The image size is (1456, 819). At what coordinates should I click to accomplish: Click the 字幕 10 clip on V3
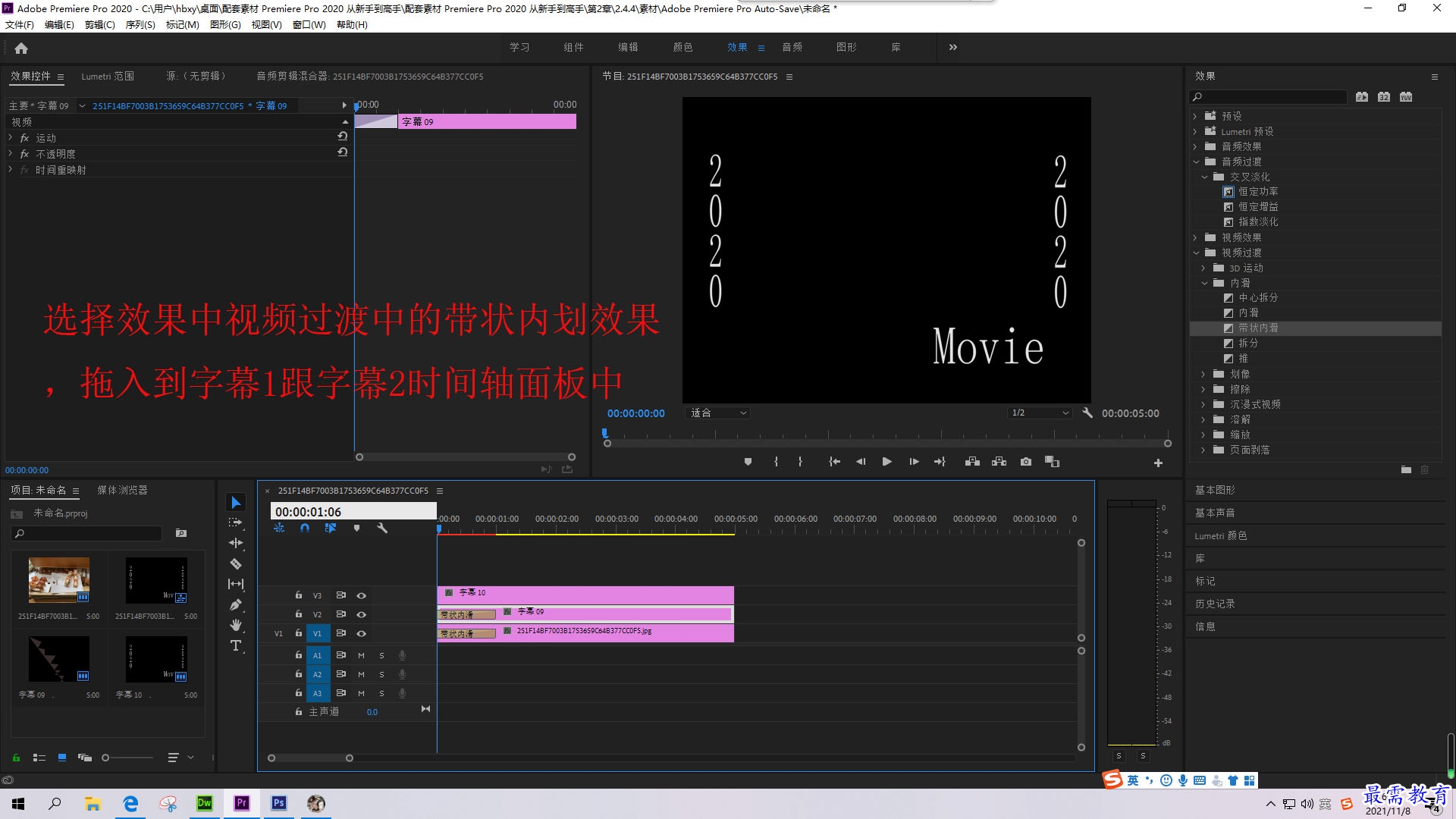point(585,595)
